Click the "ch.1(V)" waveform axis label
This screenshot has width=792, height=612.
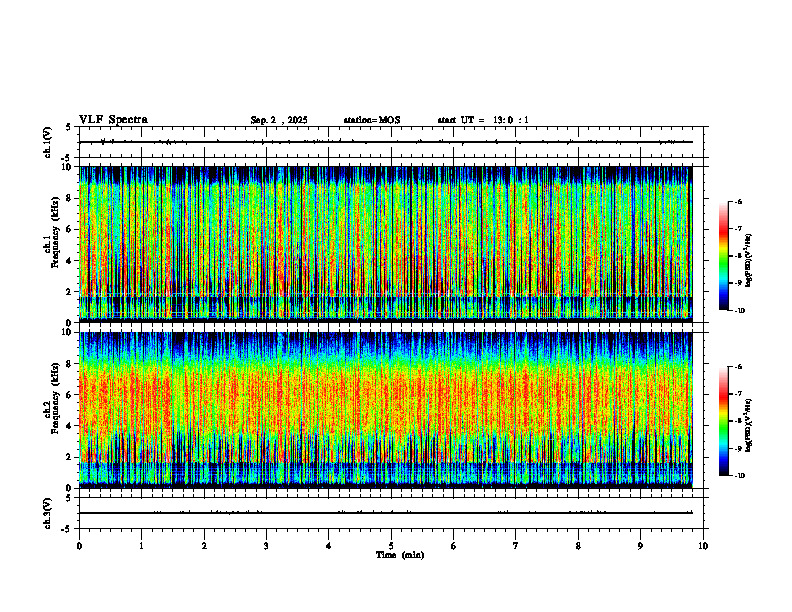tap(47, 142)
